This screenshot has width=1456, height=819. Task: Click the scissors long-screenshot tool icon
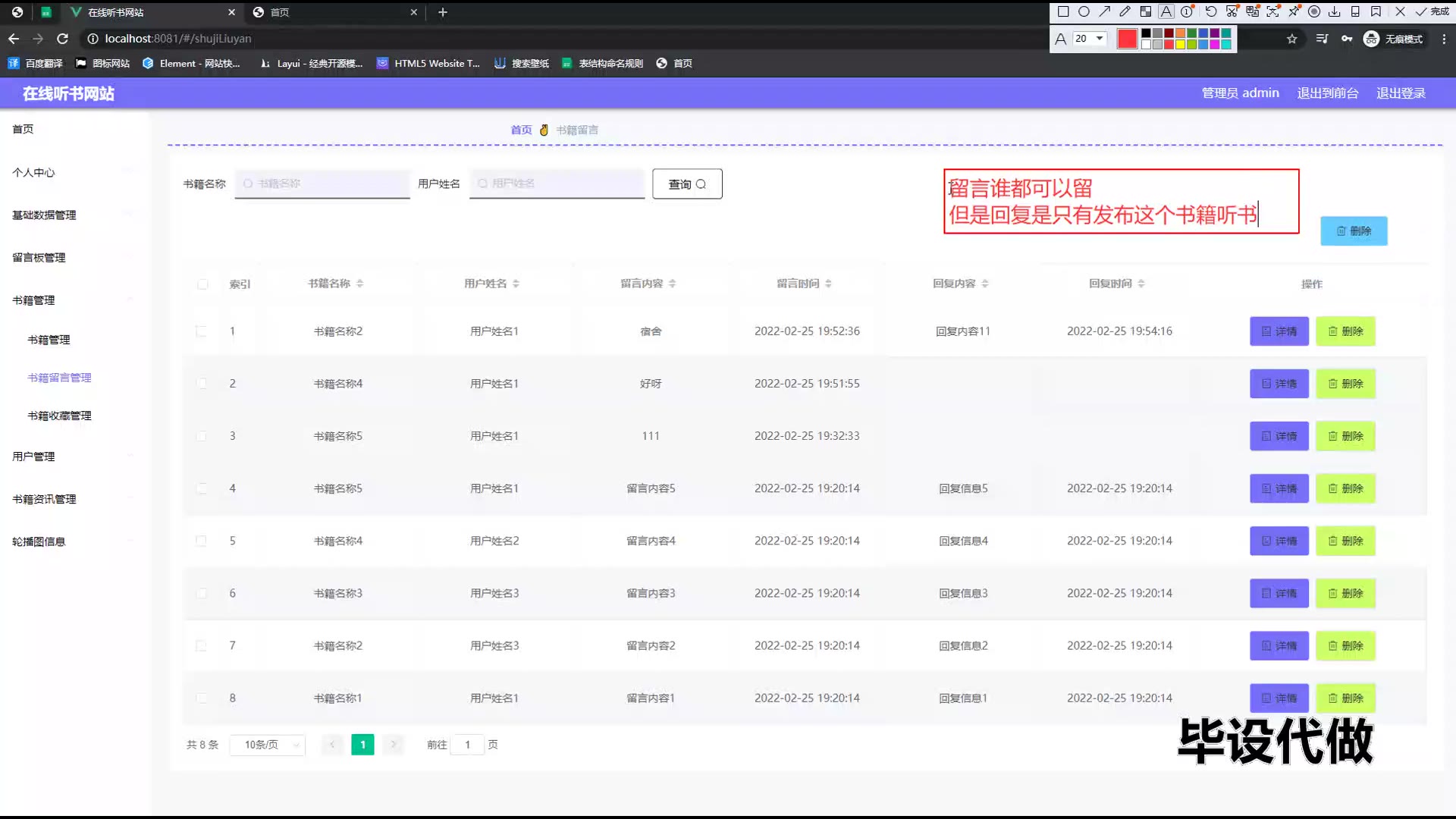click(x=1232, y=11)
